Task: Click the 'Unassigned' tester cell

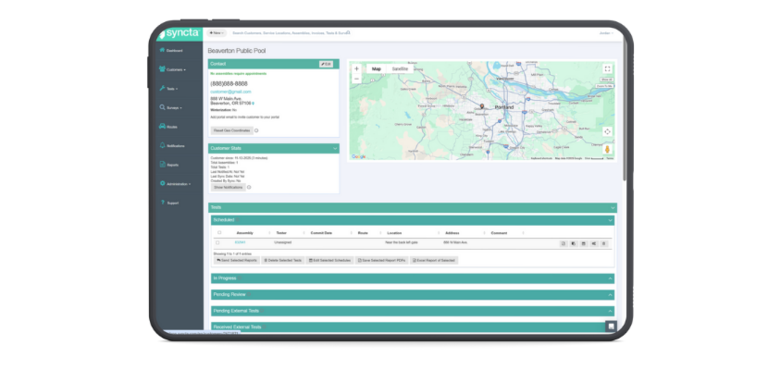Action: point(284,243)
